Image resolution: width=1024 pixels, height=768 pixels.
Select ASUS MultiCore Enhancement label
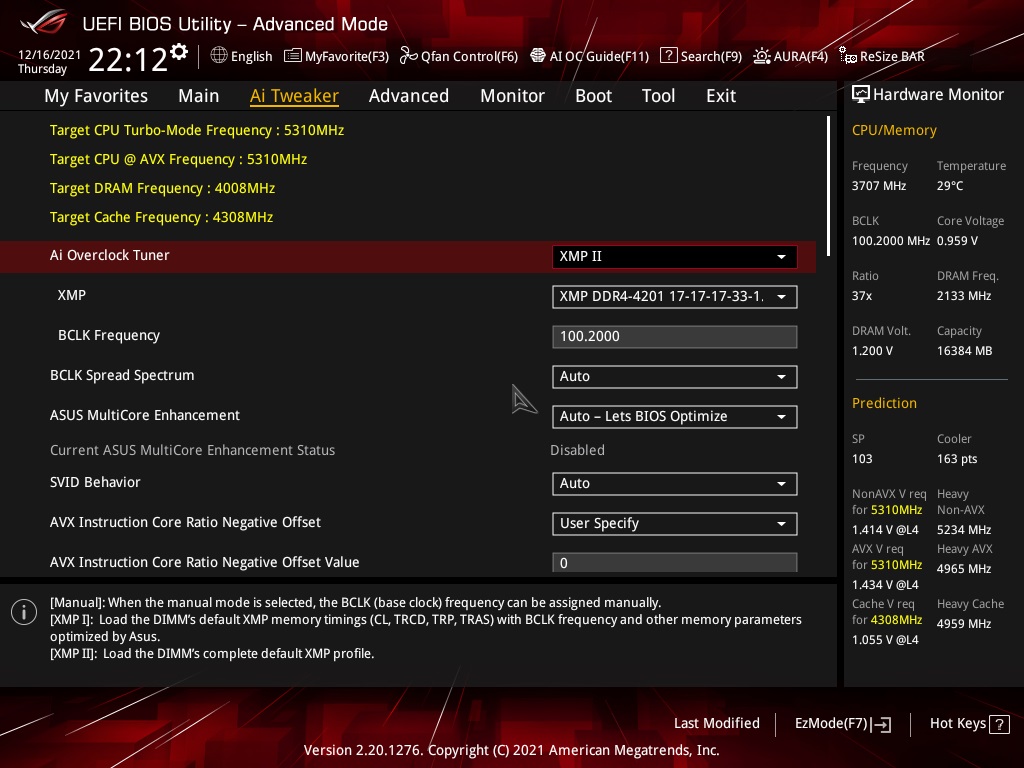(x=145, y=415)
